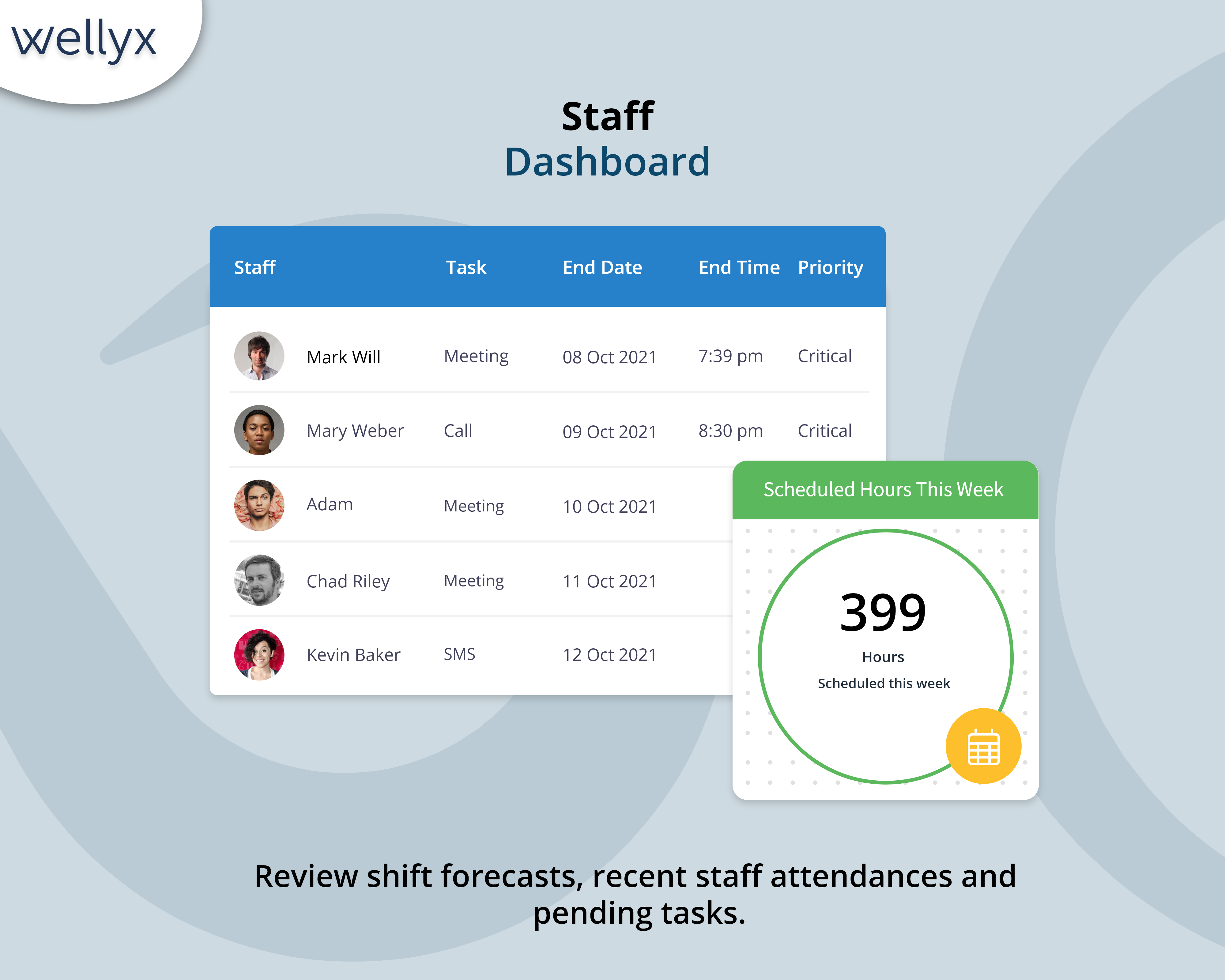Click the Mark Will name
The image size is (1225, 980).
point(344,357)
